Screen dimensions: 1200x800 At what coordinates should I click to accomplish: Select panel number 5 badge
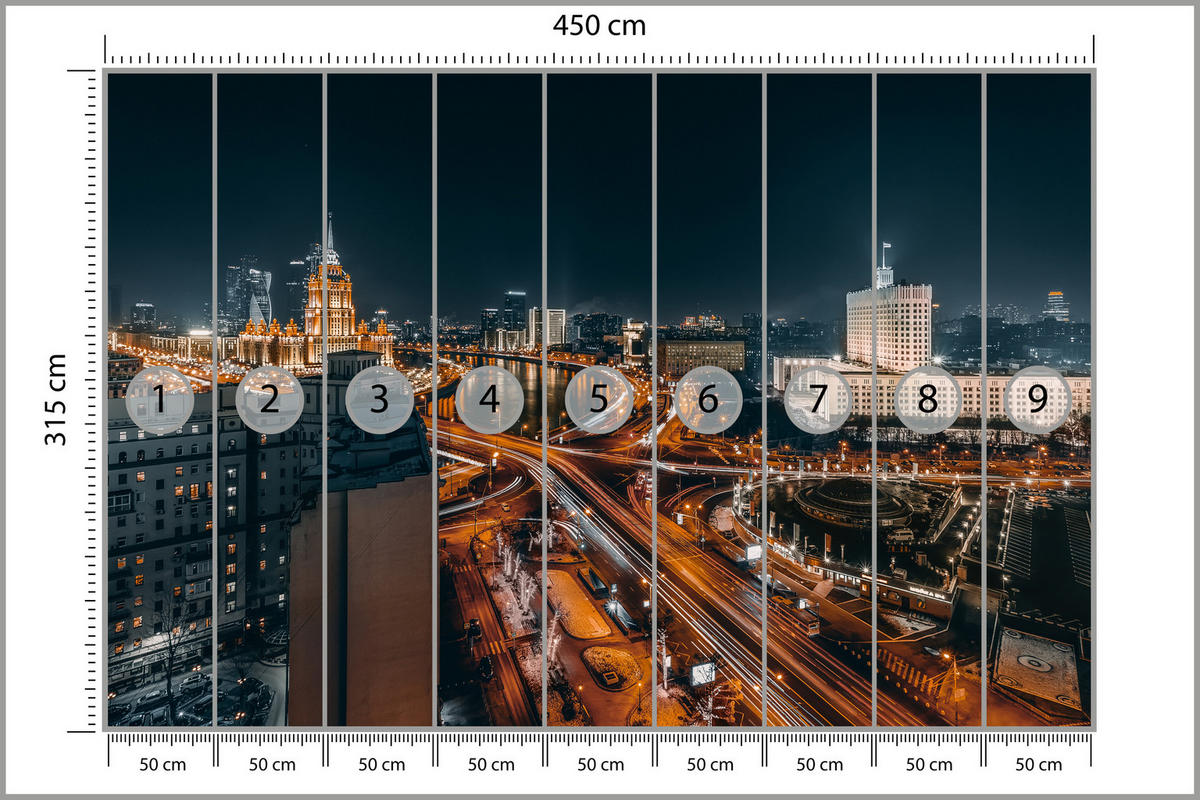598,399
